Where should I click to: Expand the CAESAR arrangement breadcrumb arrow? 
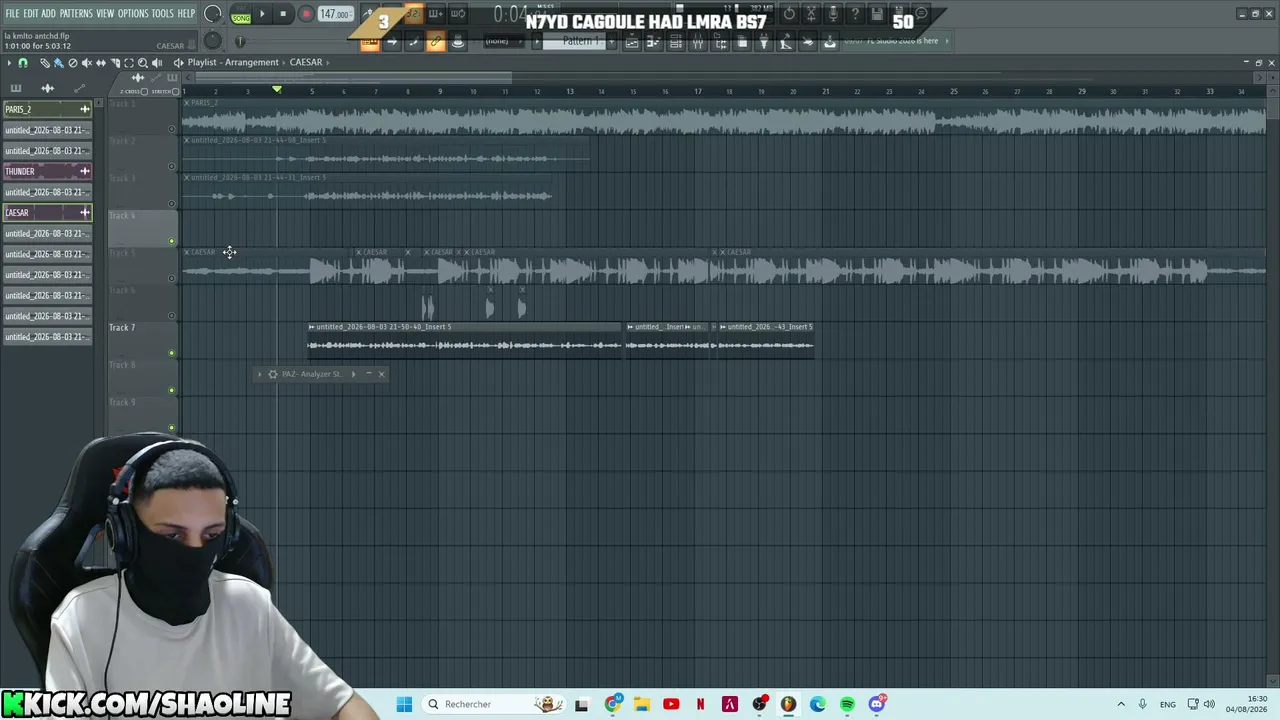point(328,62)
